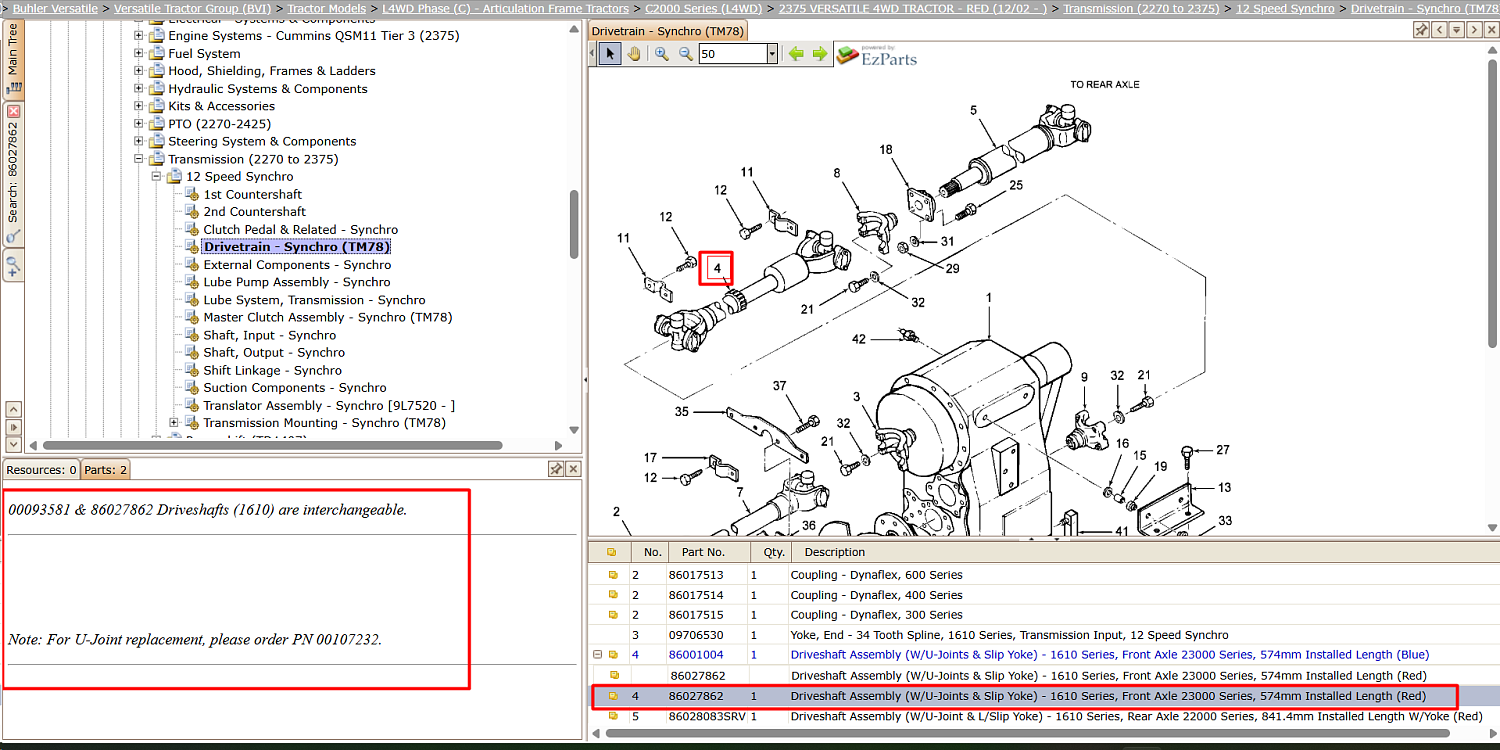Viewport: 1500px width, 750px height.
Task: Zoom in on the diagram
Action: 661,54
